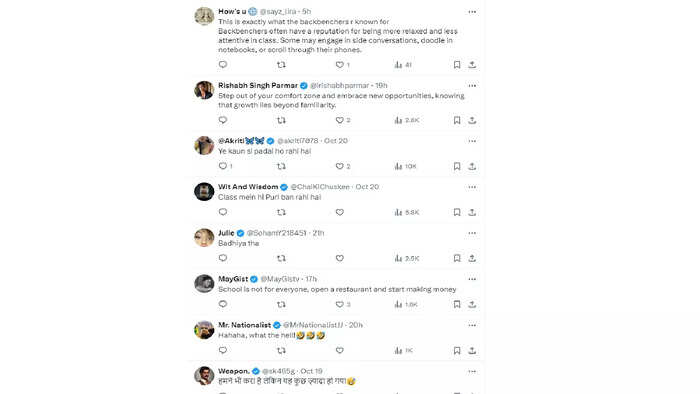The height and width of the screenshot is (394, 700).
Task: Retweet Rishabh Singh Parmar's post
Action: click(x=281, y=120)
